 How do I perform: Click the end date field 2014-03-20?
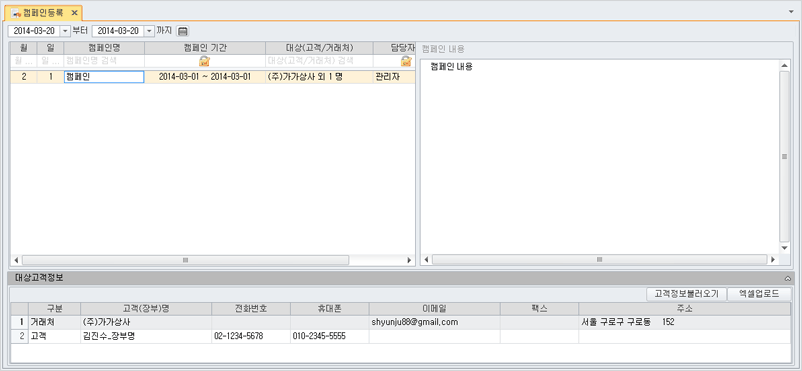click(118, 31)
